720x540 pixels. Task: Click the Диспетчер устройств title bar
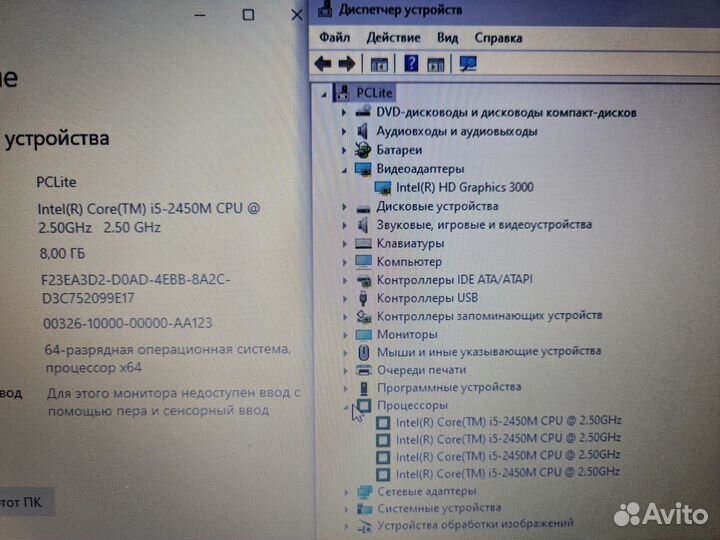514,10
